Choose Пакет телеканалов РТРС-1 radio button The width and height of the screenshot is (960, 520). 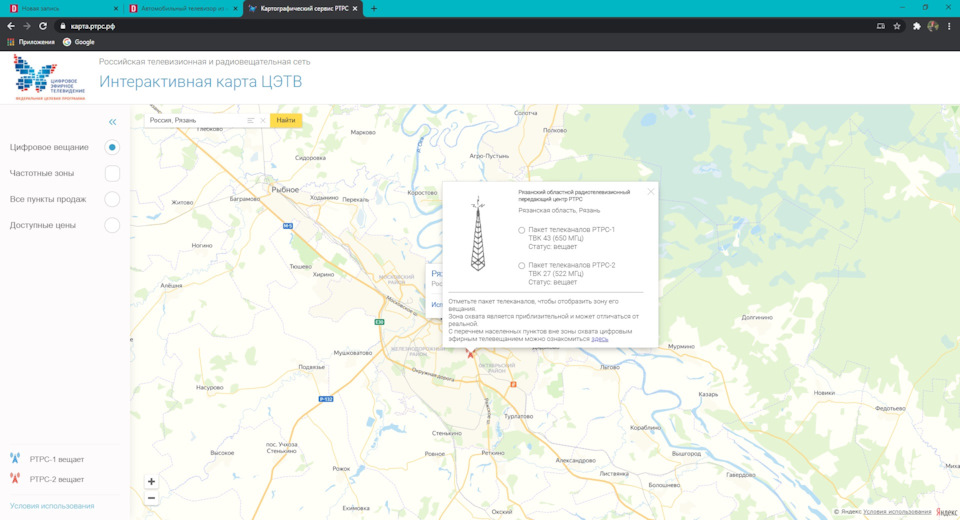point(522,230)
